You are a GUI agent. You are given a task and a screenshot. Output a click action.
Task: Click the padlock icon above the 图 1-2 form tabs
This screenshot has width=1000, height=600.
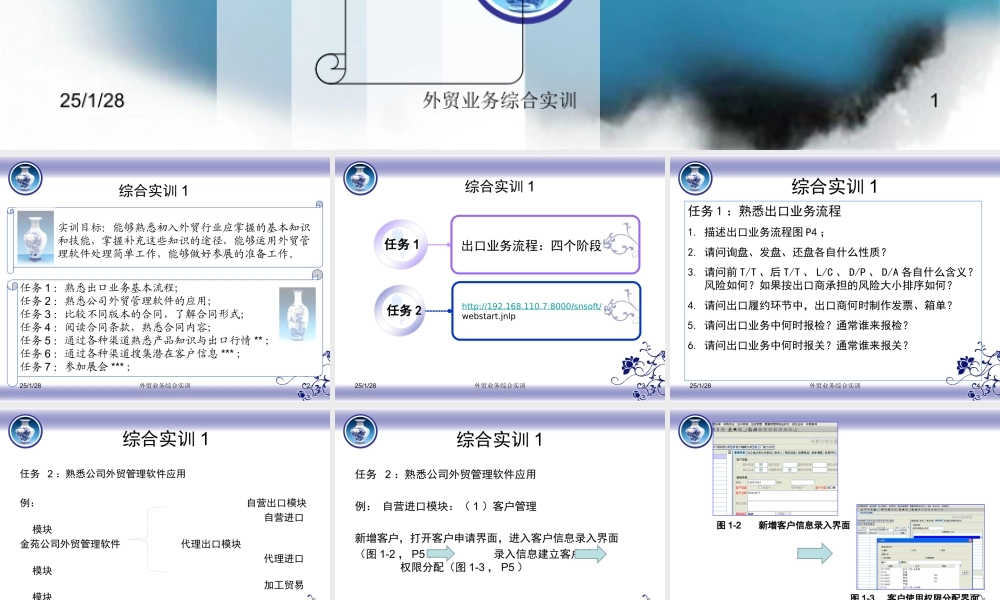coord(729,452)
